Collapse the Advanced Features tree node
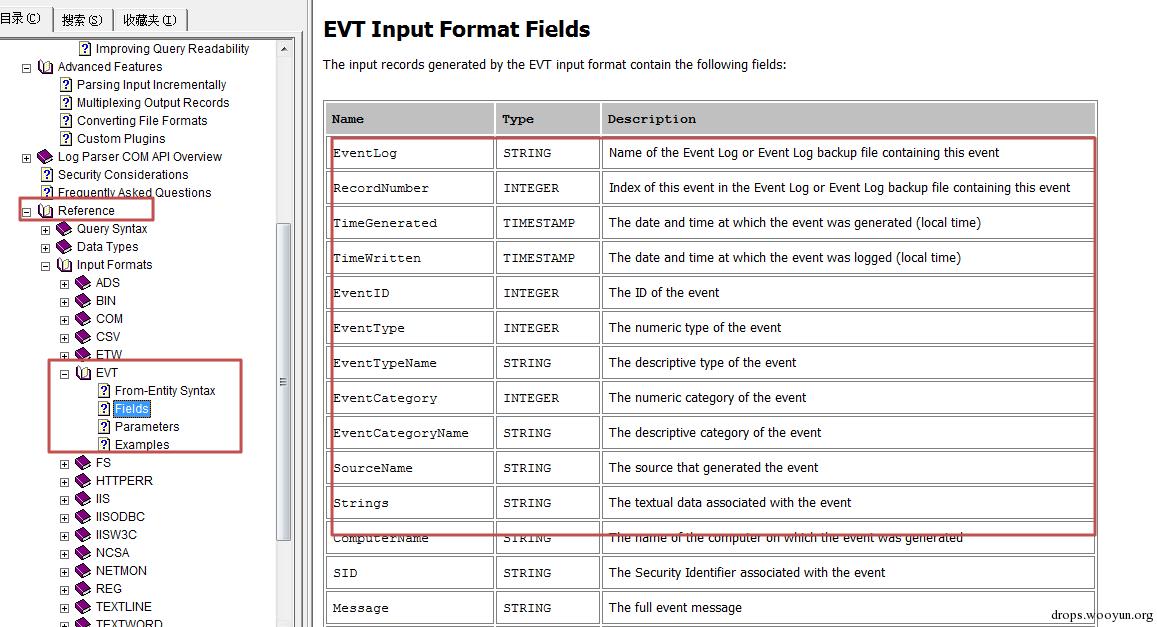 click(27, 68)
